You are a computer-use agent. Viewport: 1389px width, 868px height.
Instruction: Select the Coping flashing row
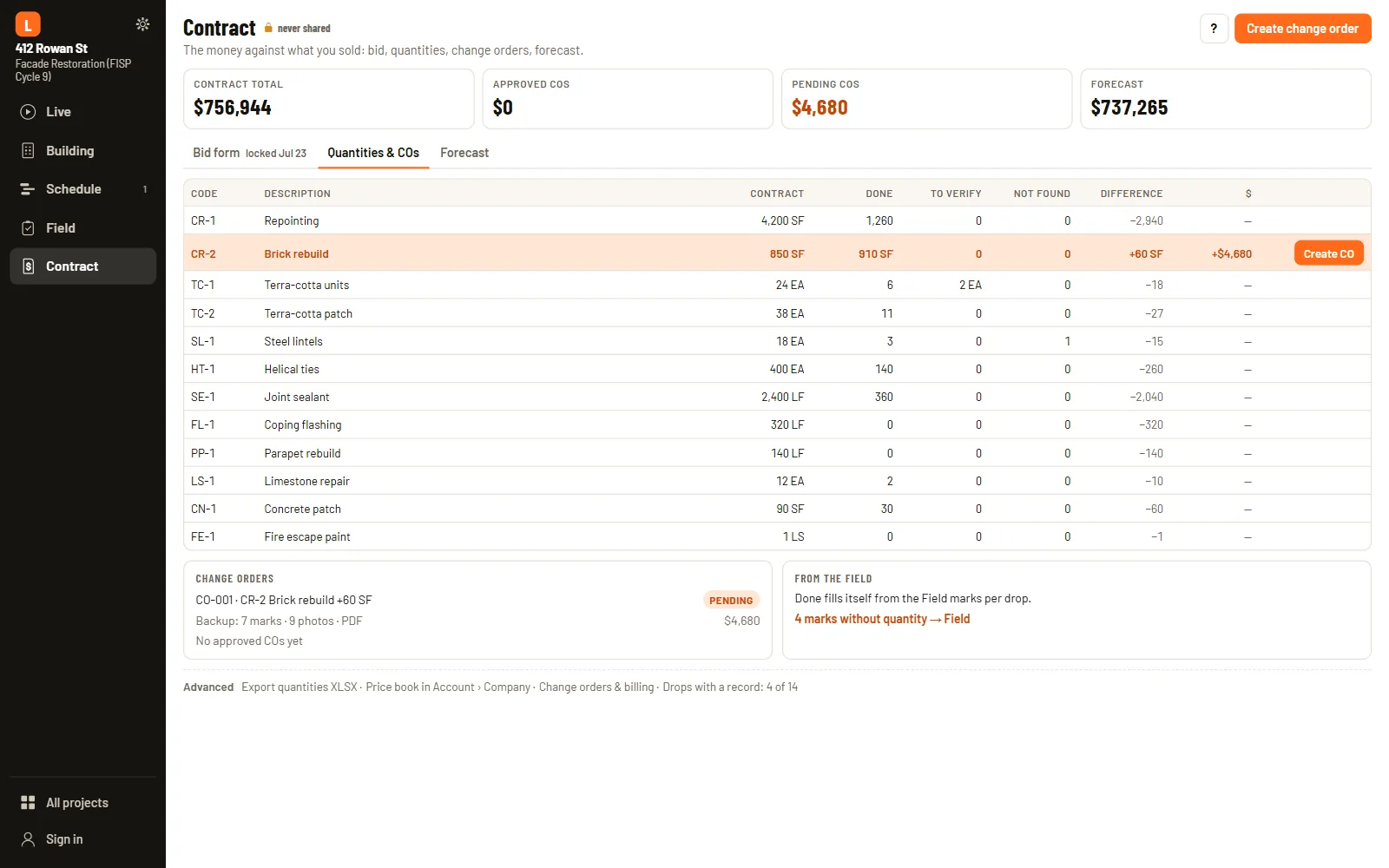pyautogui.click(x=777, y=424)
